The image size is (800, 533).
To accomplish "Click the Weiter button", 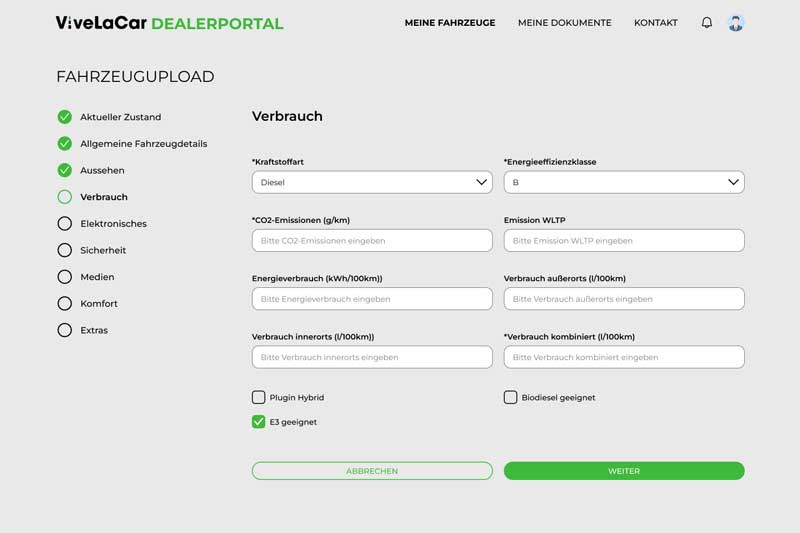I will pos(624,471).
